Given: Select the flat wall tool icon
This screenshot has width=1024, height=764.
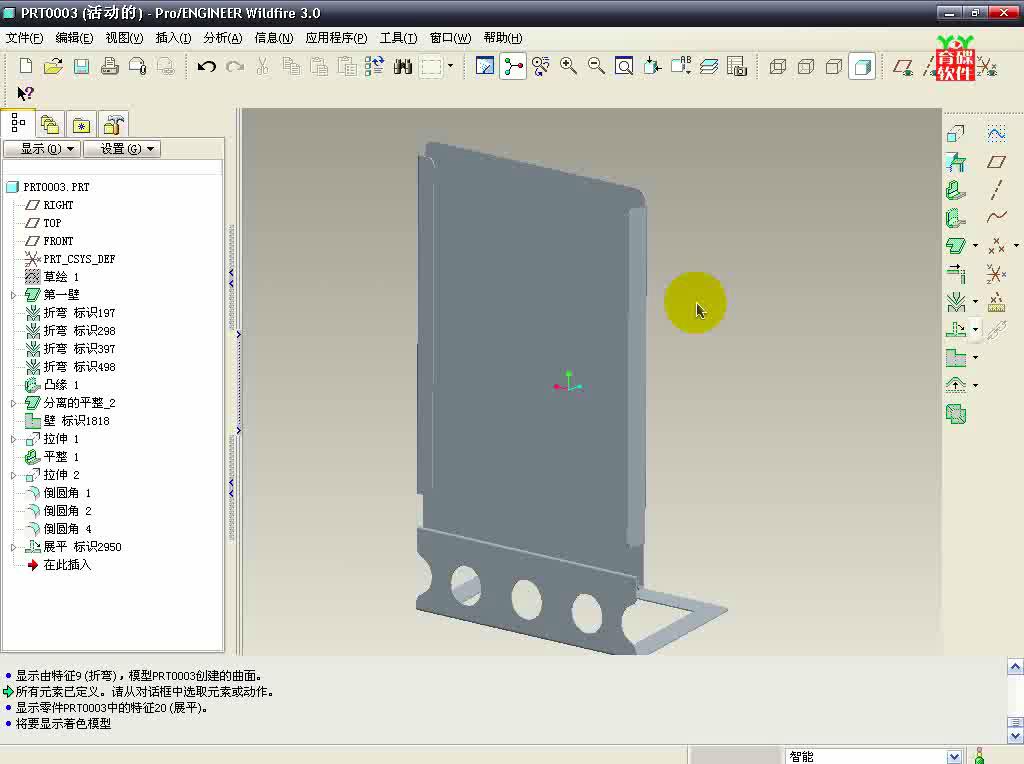Looking at the screenshot, I should coord(955,190).
